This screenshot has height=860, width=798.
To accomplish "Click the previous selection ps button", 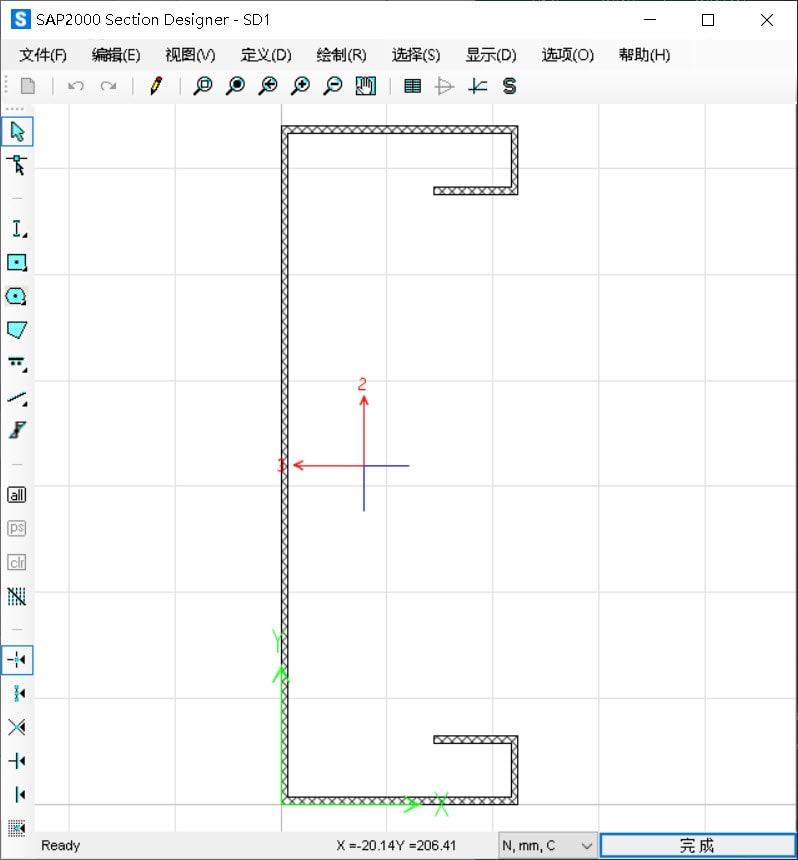I will [17, 528].
